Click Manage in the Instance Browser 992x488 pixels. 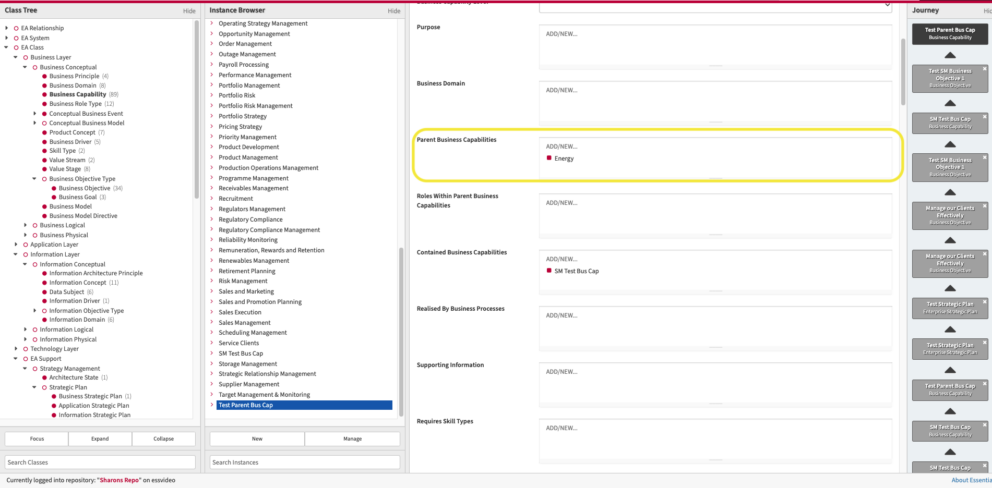pyautogui.click(x=352, y=439)
